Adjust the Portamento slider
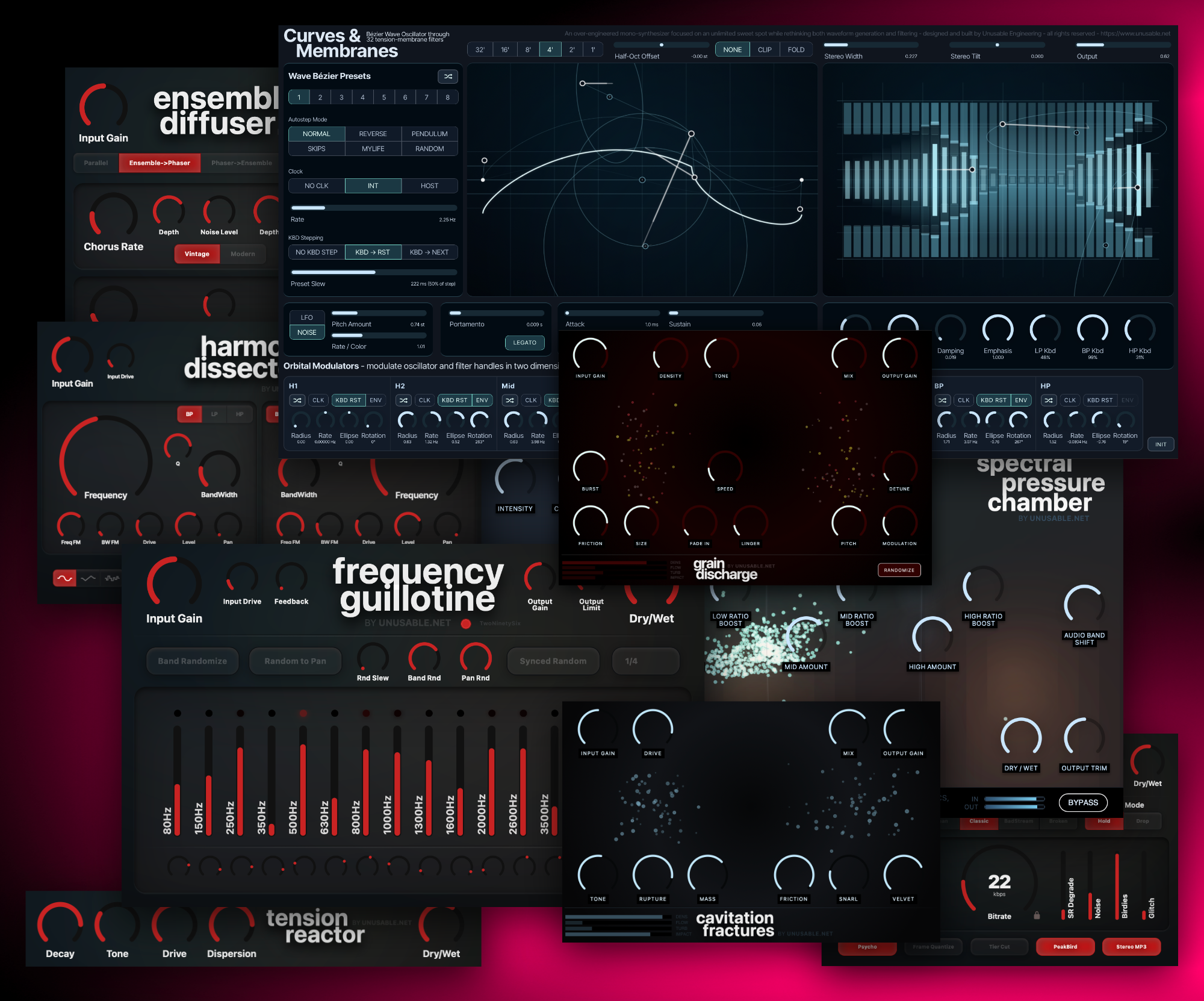 496,313
